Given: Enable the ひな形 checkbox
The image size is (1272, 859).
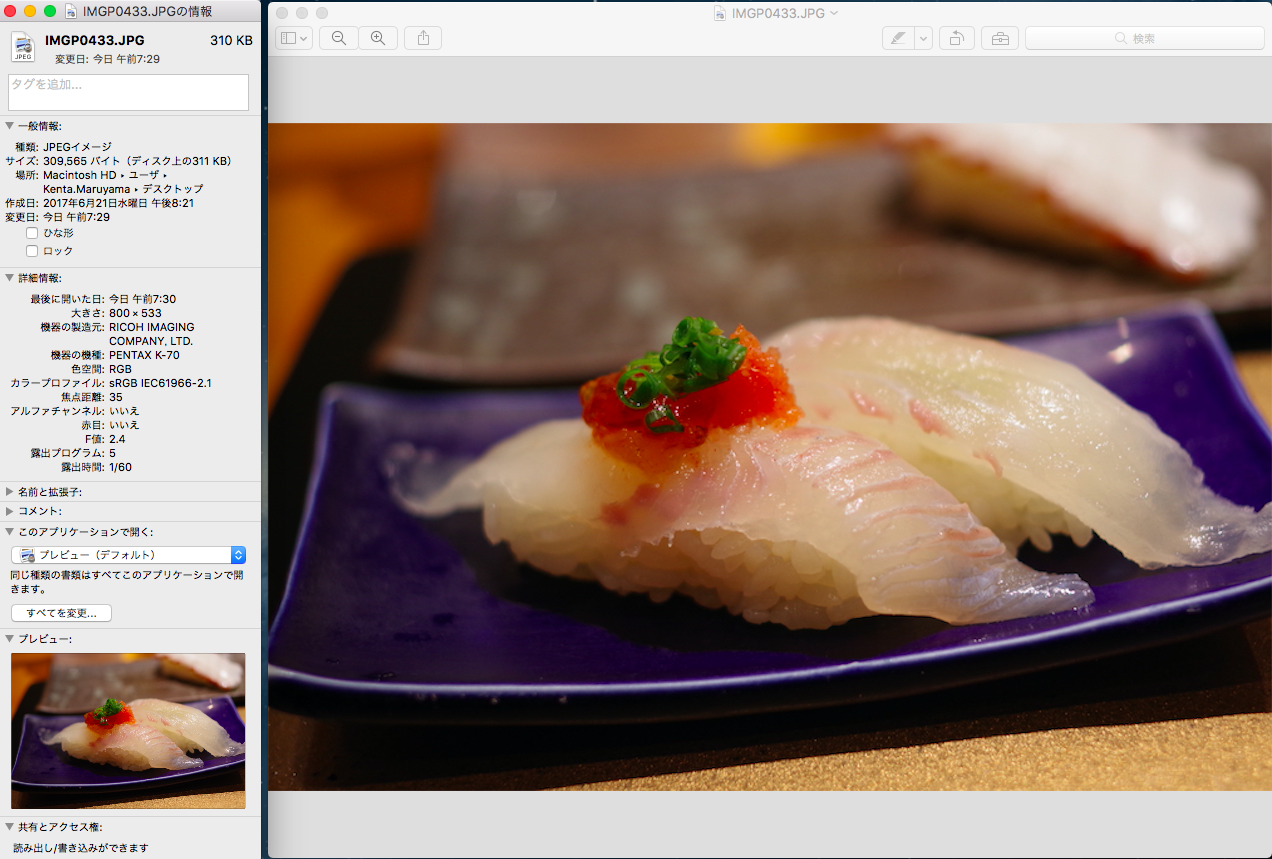Looking at the screenshot, I should [x=32, y=232].
